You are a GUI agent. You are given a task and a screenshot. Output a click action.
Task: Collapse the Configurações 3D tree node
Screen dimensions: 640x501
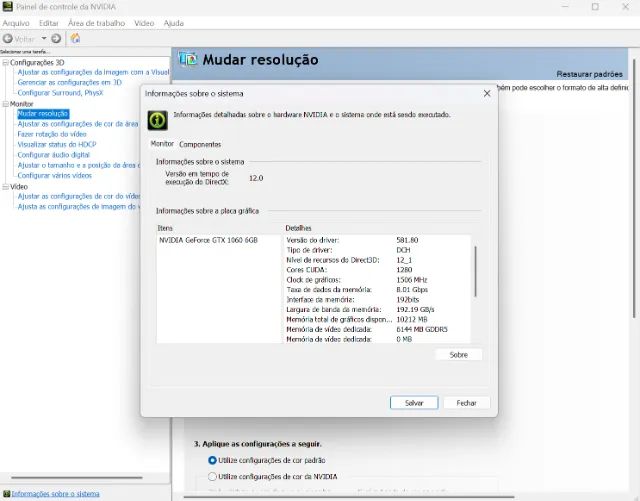coord(6,62)
